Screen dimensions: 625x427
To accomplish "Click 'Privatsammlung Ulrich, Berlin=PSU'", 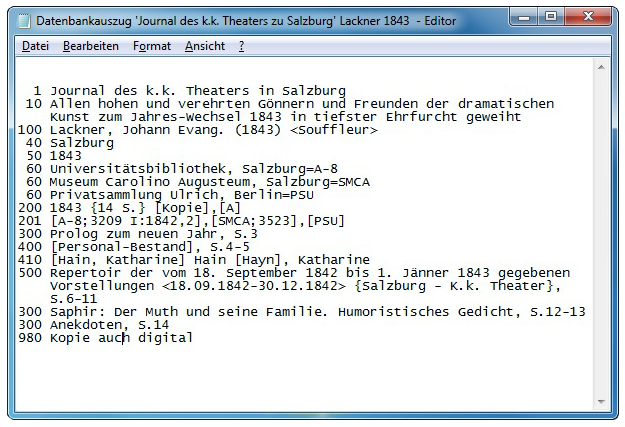I will tap(182, 195).
